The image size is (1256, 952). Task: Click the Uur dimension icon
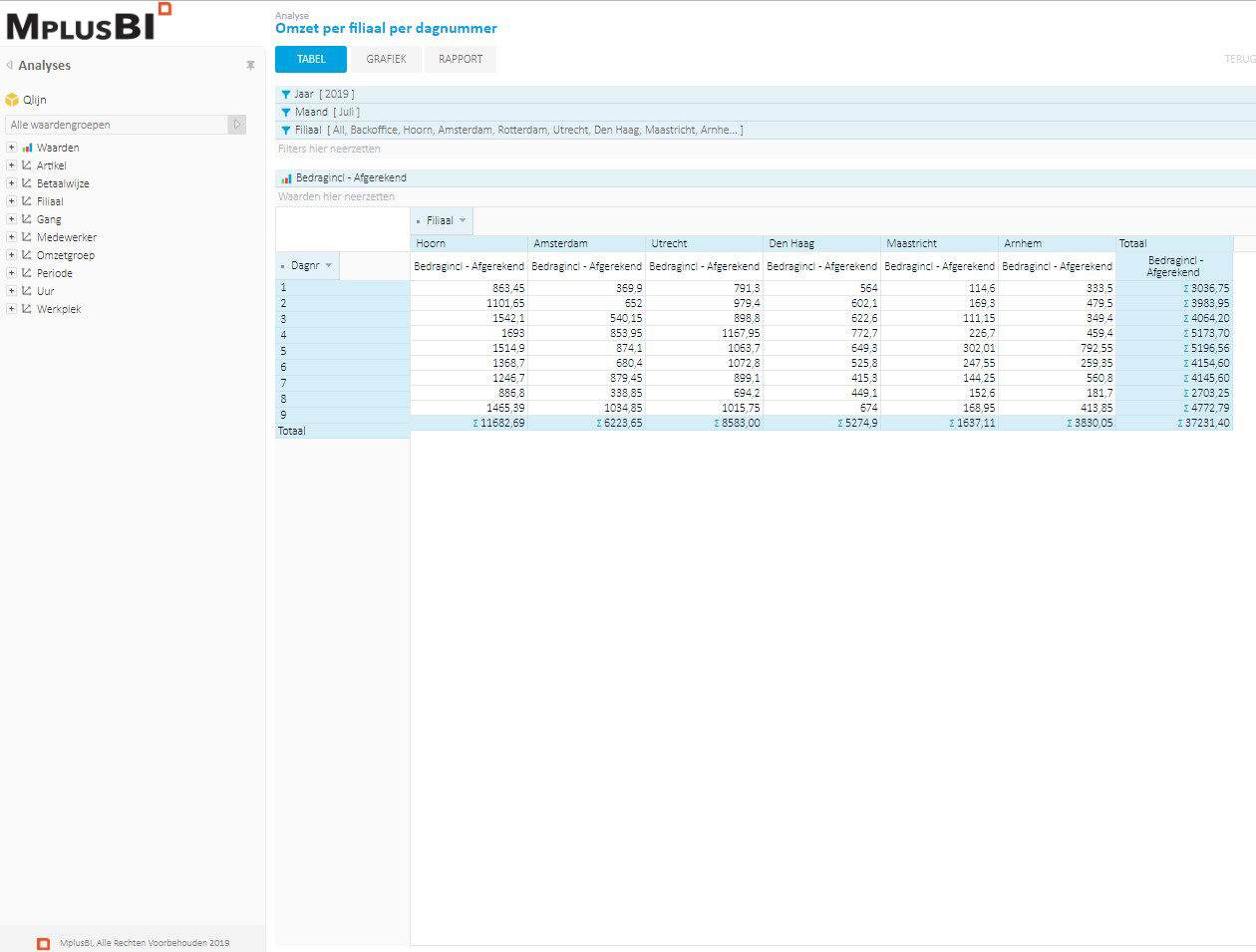27,291
